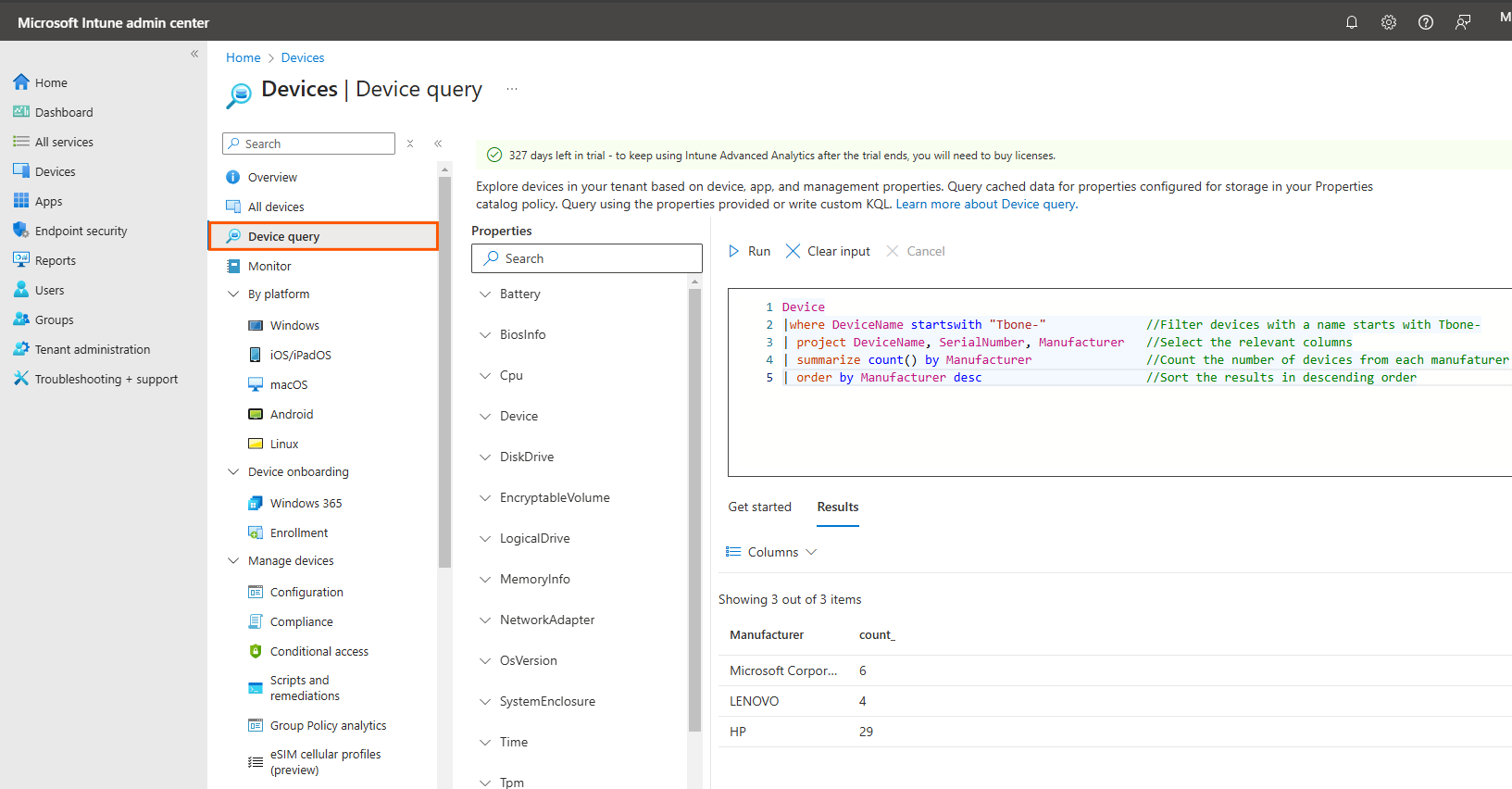This screenshot has height=789, width=1512.
Task: Click the Linux platform icon
Action: [x=256, y=444]
